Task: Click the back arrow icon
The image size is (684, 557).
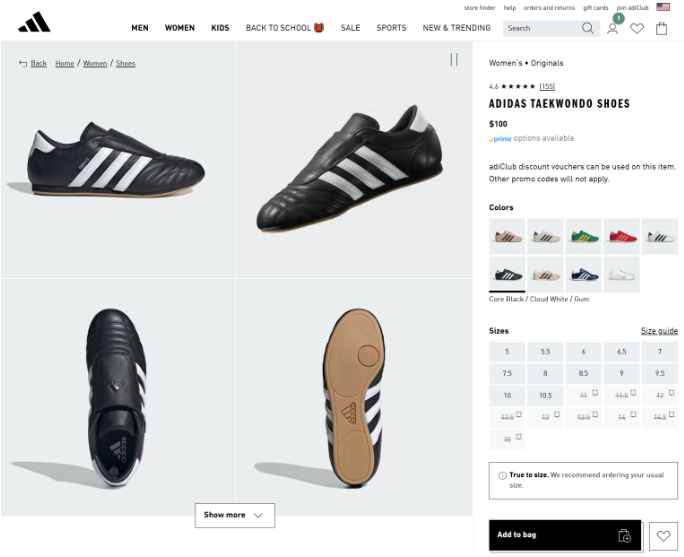Action: coord(23,64)
